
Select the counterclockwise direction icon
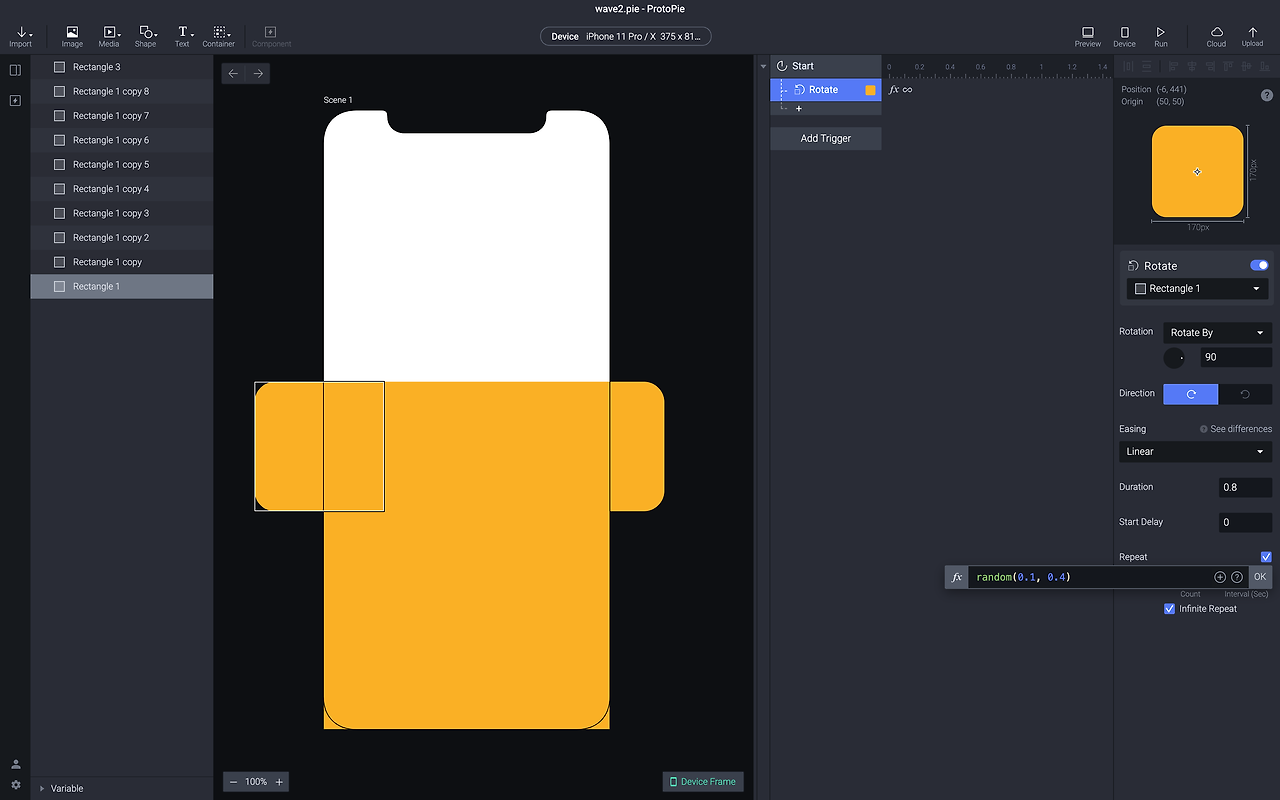point(1245,394)
